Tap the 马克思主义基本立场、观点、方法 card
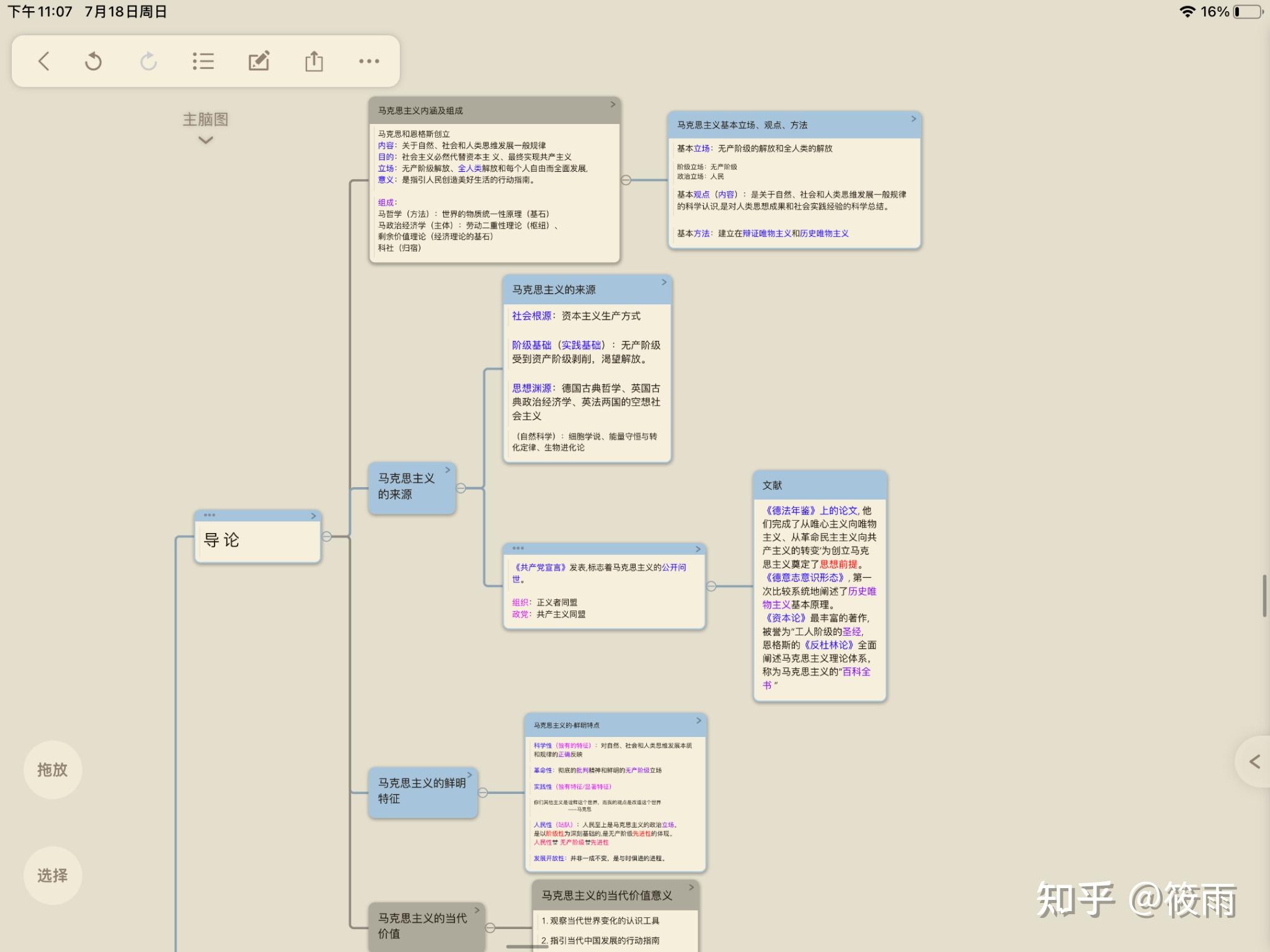This screenshot has width=1270, height=952. coord(794,180)
